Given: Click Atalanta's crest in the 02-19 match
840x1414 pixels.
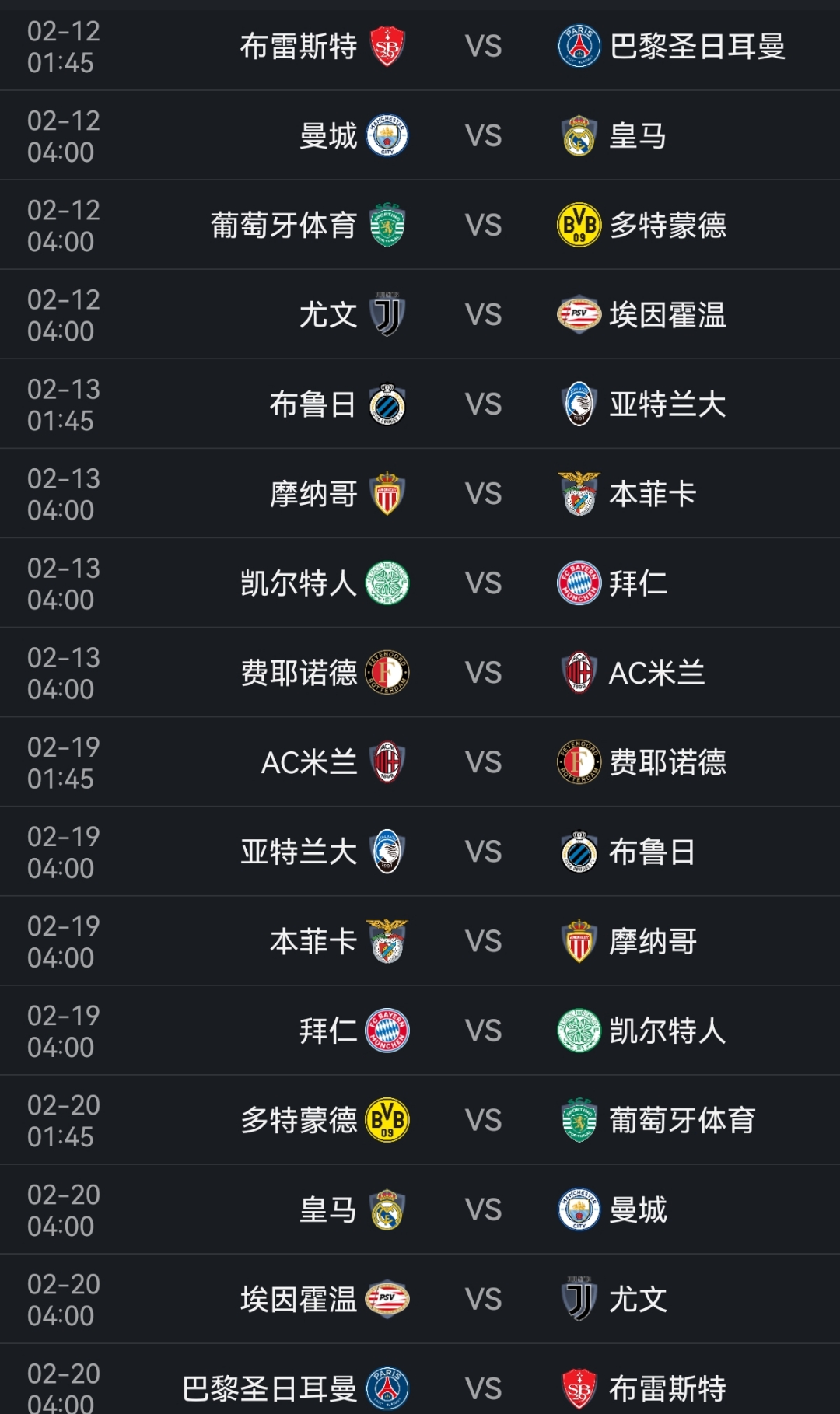Looking at the screenshot, I should tap(387, 852).
